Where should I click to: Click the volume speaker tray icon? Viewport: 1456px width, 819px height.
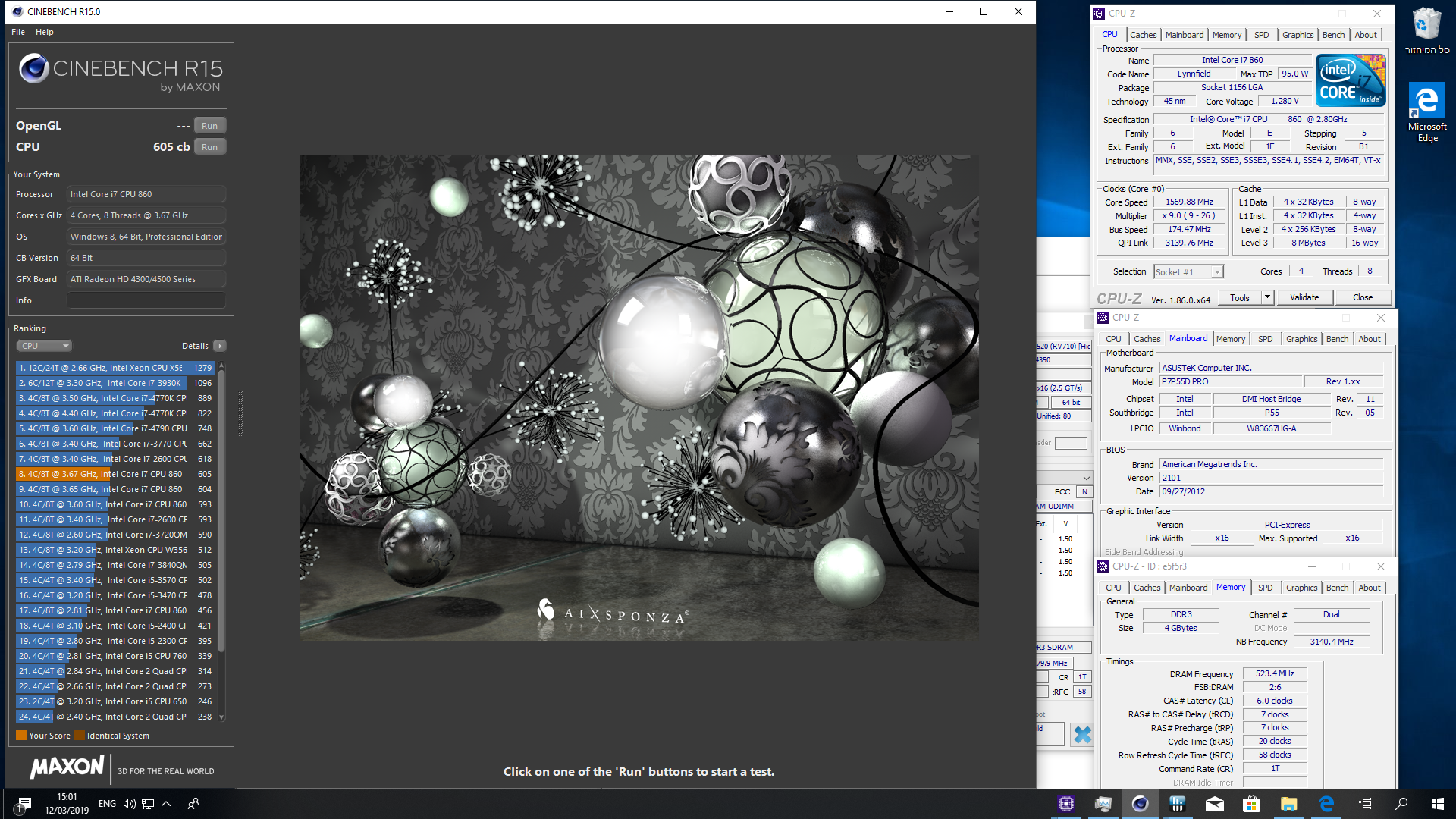[129, 804]
